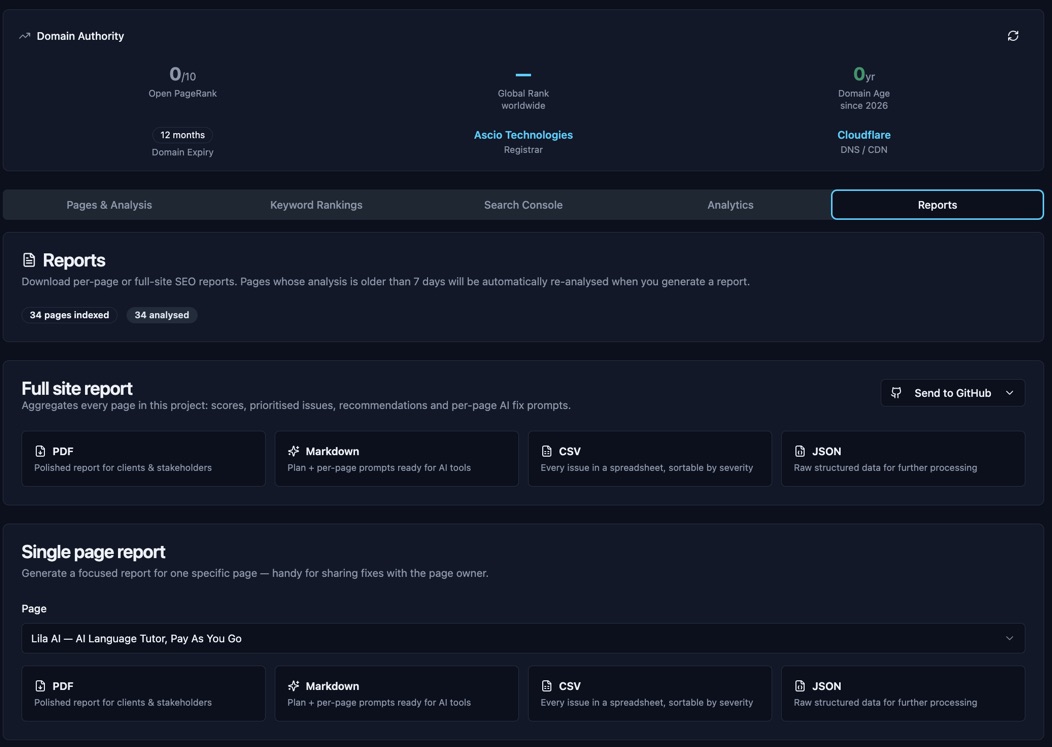
Task: Open the Ascio Technologies registrar link
Action: point(523,135)
